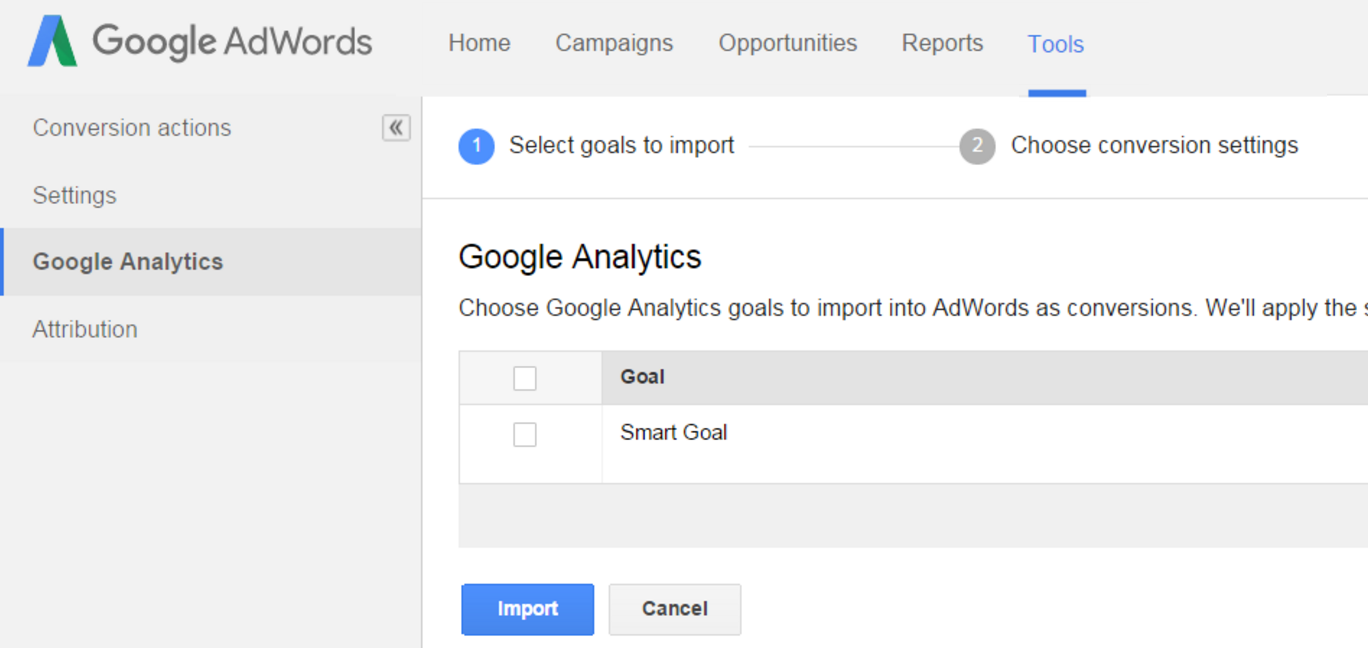1368x648 pixels.
Task: Open the Reports tab
Action: coord(942,44)
